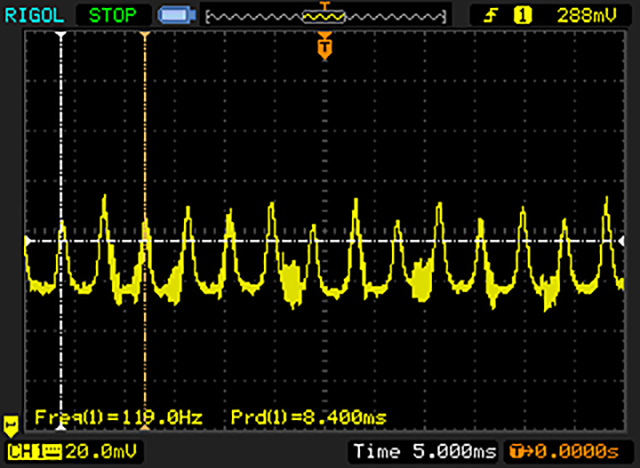Click the channel 1 ground marker at left edge

coord(27,241)
